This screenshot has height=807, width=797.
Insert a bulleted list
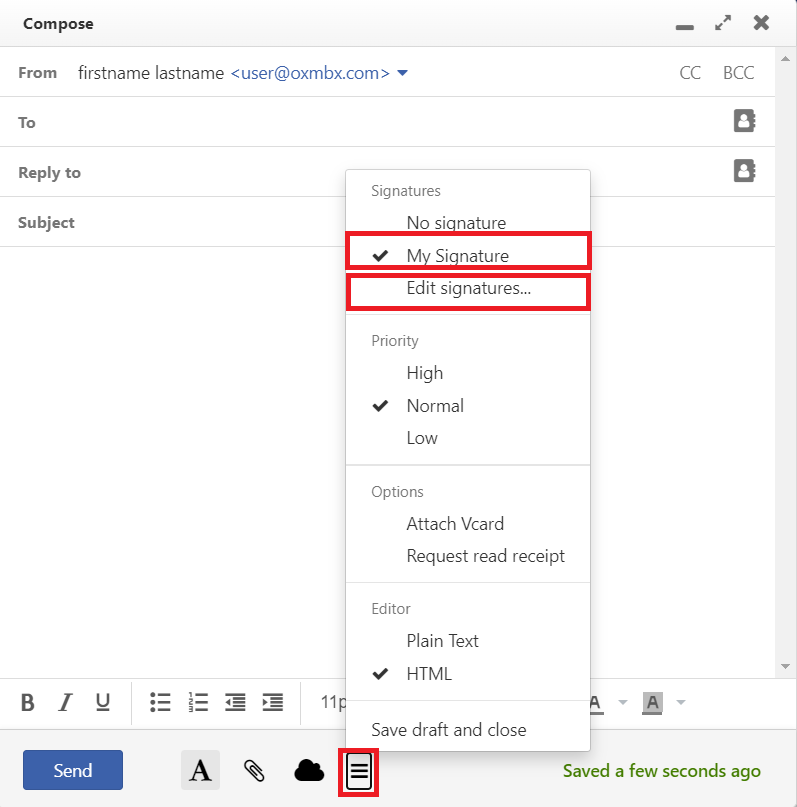(160, 702)
